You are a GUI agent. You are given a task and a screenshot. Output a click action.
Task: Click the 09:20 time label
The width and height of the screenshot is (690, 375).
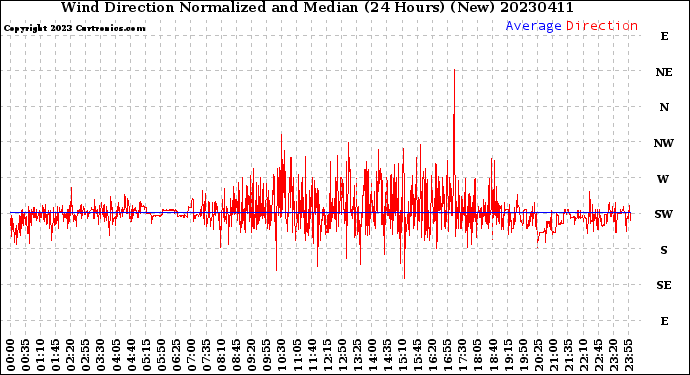(x=252, y=355)
